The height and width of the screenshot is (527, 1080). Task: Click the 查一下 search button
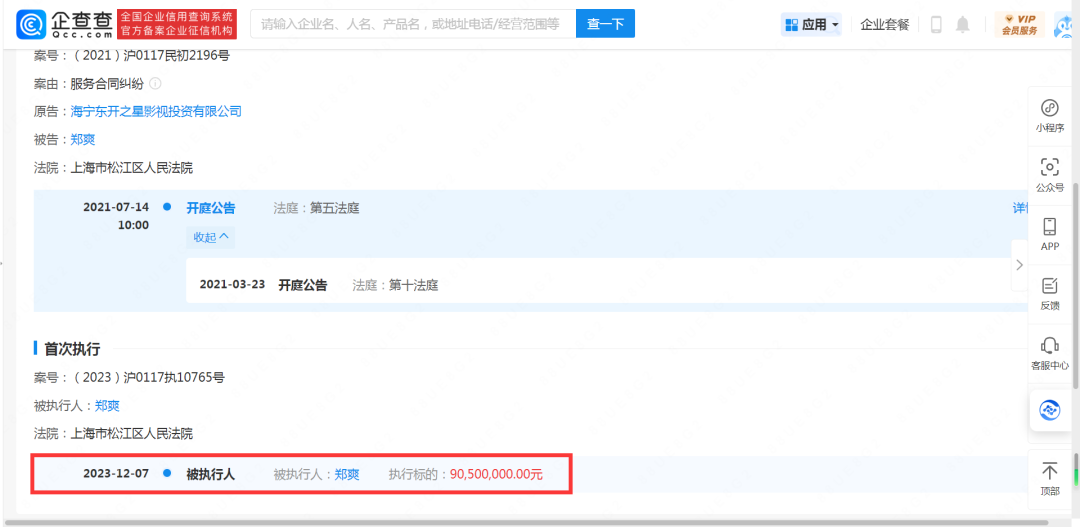pos(605,24)
